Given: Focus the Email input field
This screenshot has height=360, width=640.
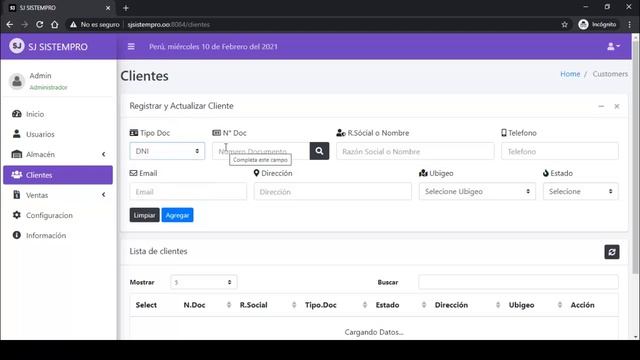Looking at the screenshot, I should [188, 191].
